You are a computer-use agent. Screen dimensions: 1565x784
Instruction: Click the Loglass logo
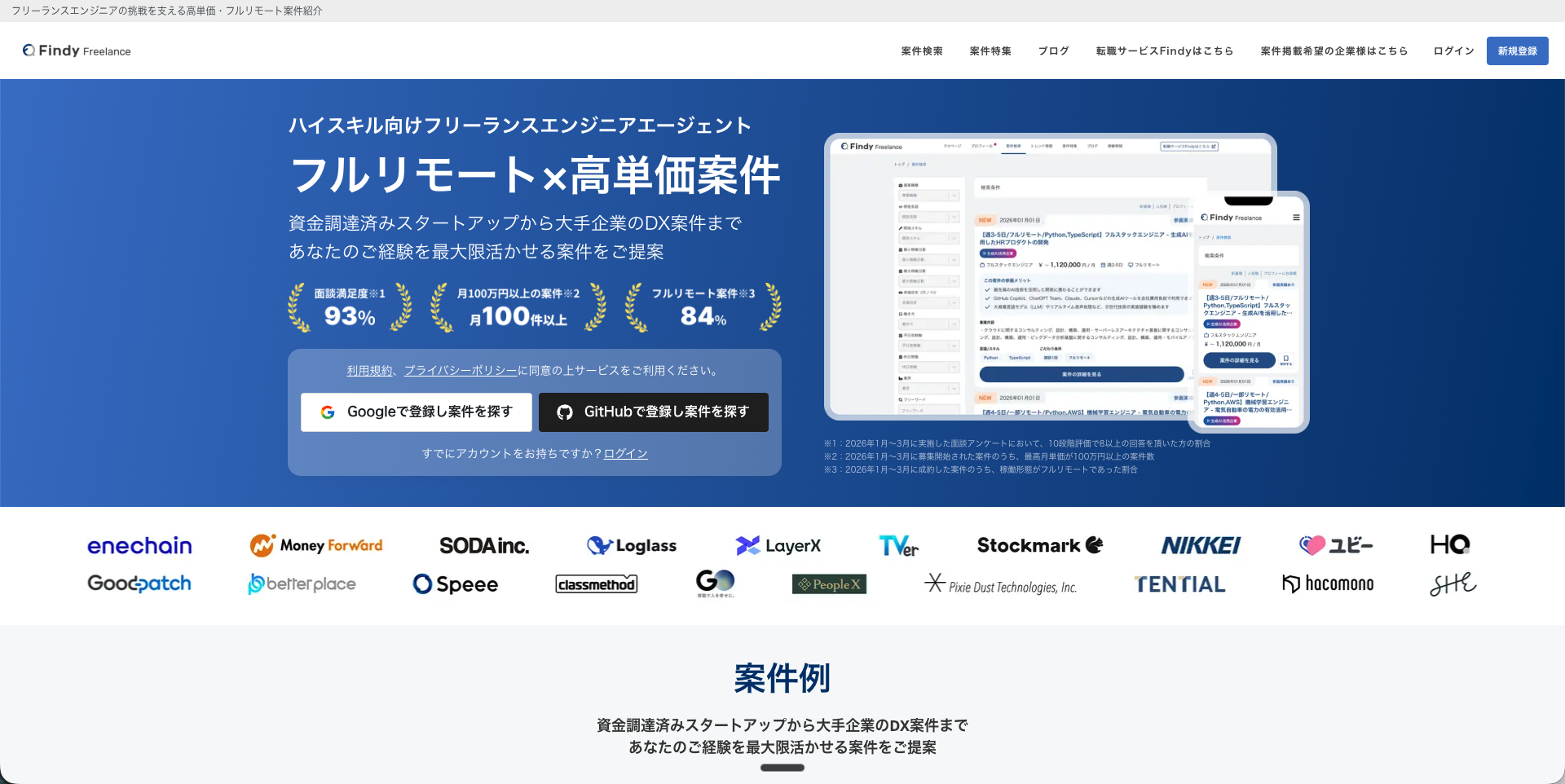632,545
